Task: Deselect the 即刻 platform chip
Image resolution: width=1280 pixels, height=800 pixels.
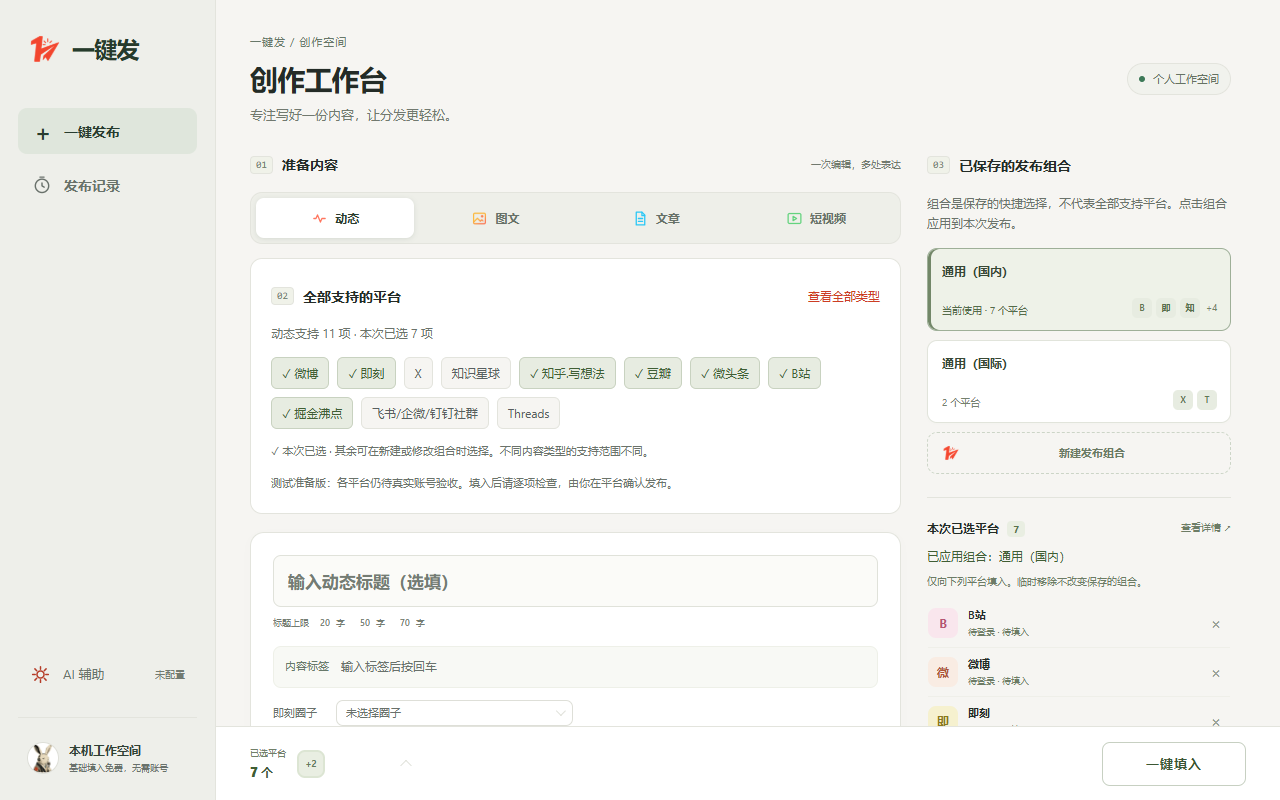Action: pyautogui.click(x=366, y=373)
